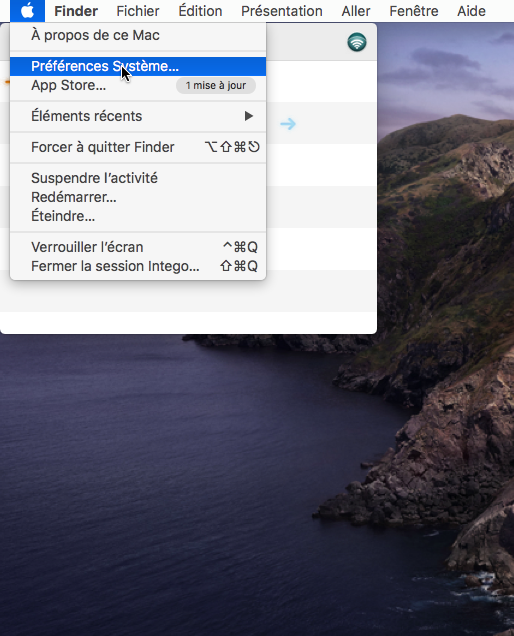Choose Préférences Système…
This screenshot has width=514, height=636.
(x=138, y=66)
